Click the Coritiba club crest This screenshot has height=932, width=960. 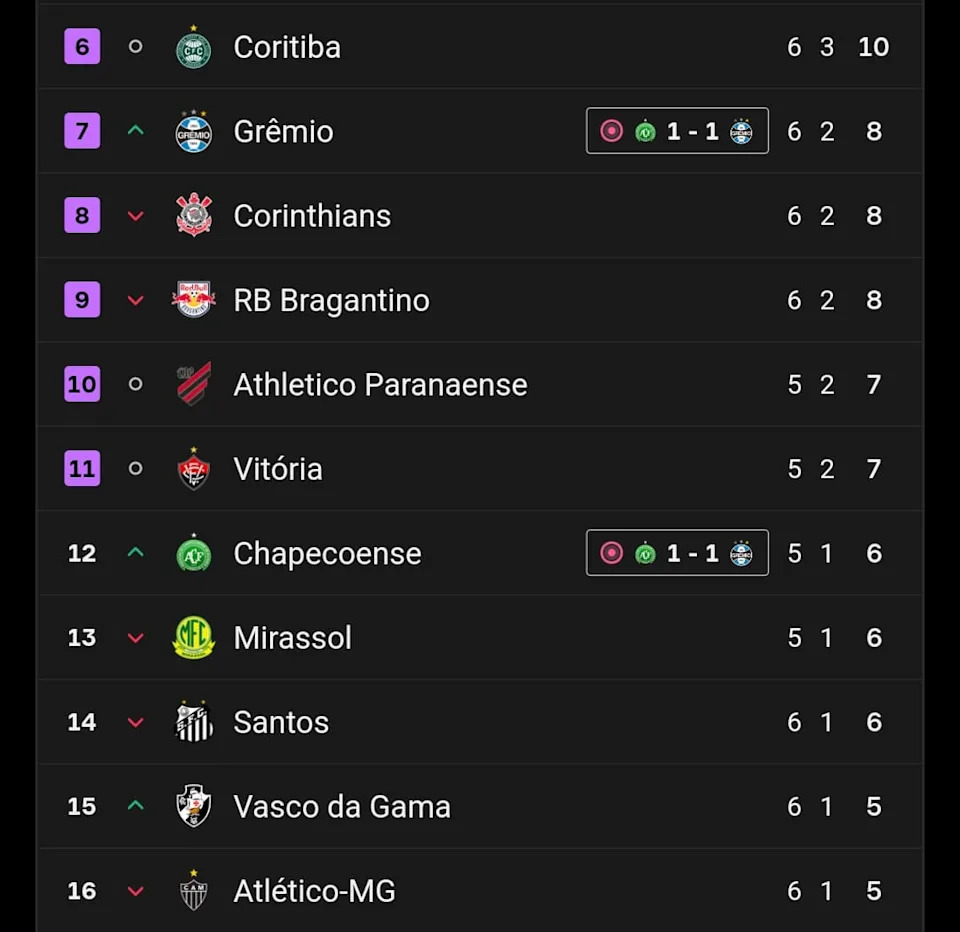click(x=193, y=48)
